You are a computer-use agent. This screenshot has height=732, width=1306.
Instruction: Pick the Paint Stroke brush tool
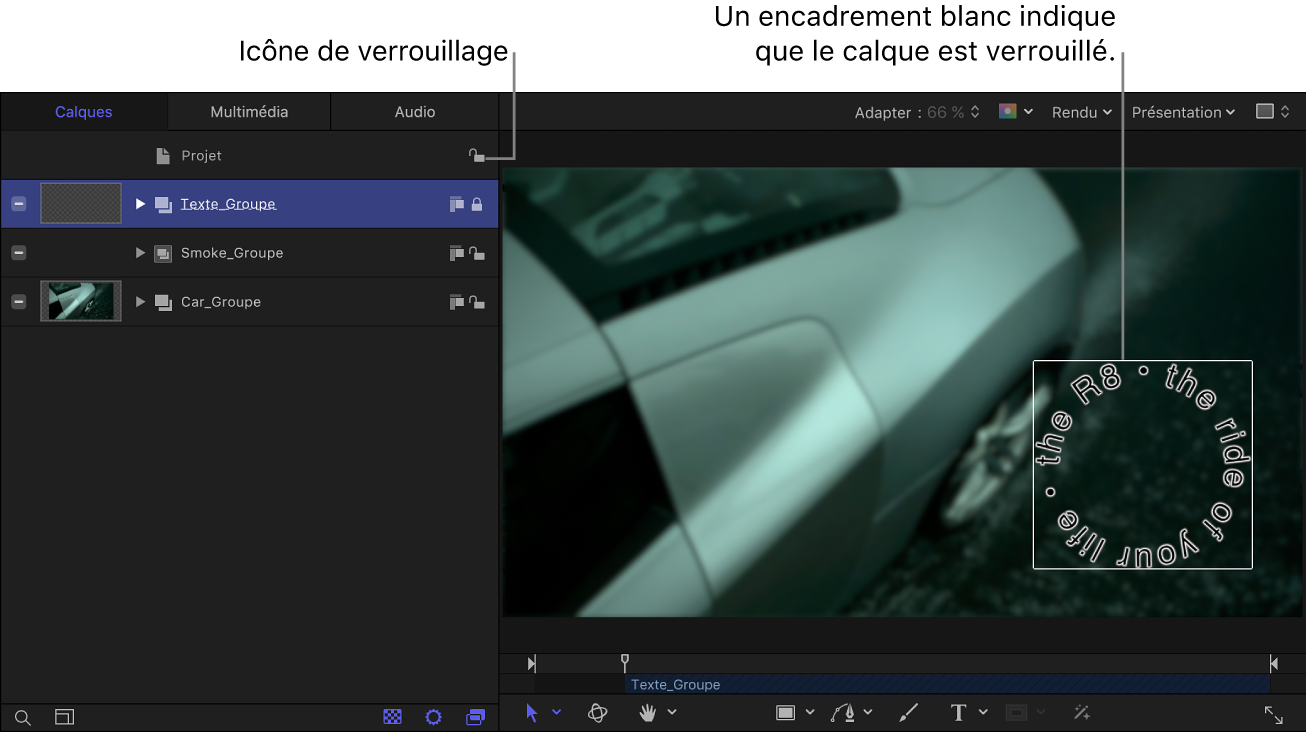coord(908,713)
